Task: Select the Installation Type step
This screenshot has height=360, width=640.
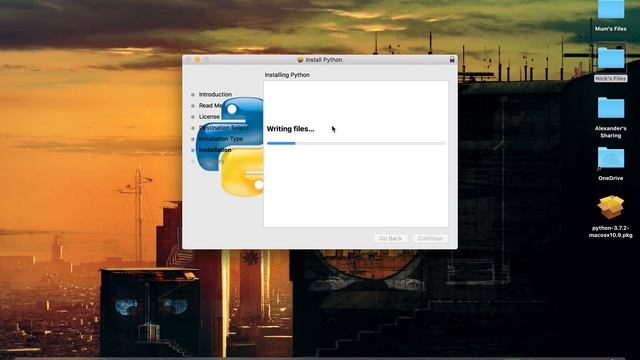Action: (x=221, y=139)
